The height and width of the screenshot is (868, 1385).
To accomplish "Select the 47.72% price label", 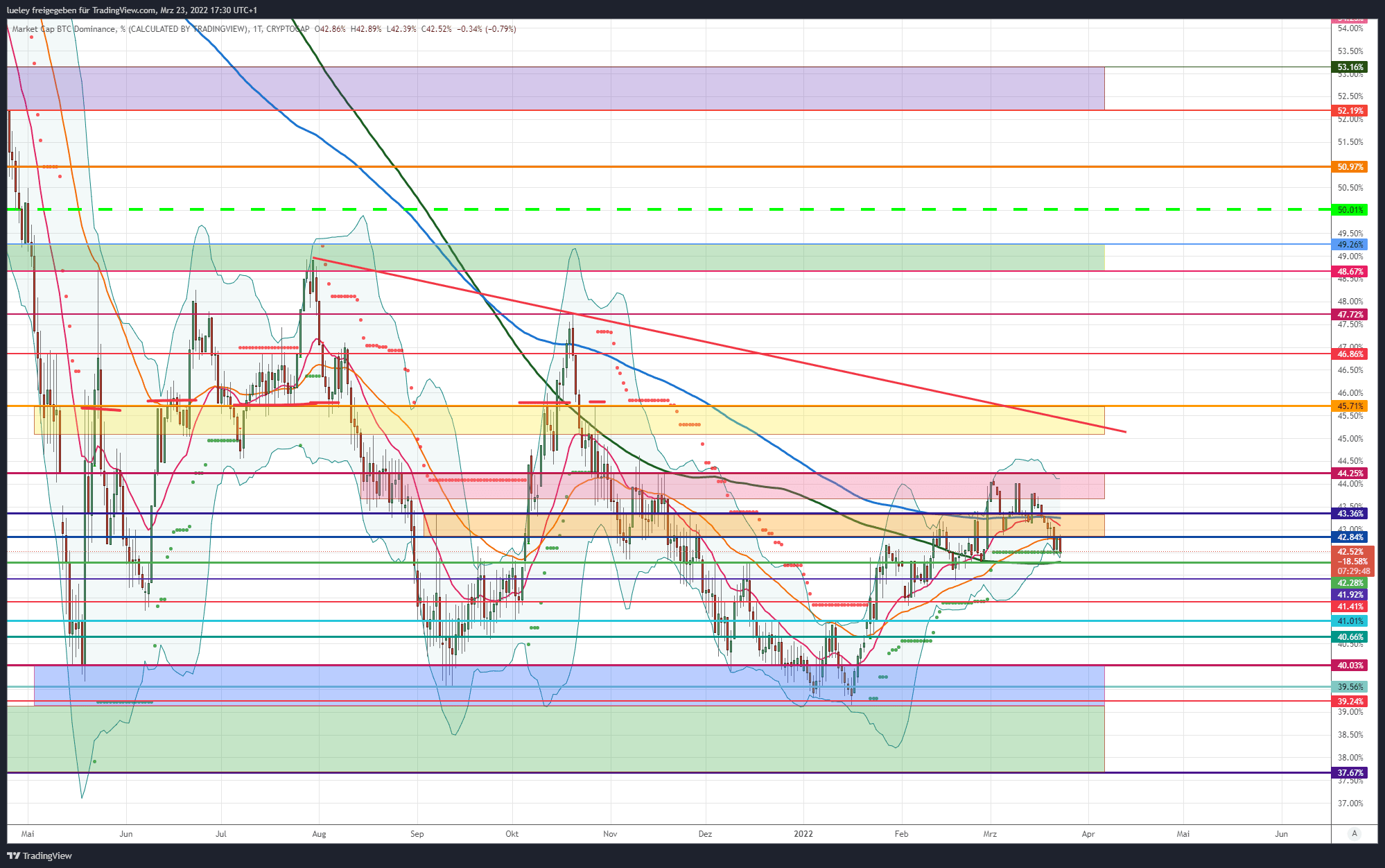I will 1350,315.
